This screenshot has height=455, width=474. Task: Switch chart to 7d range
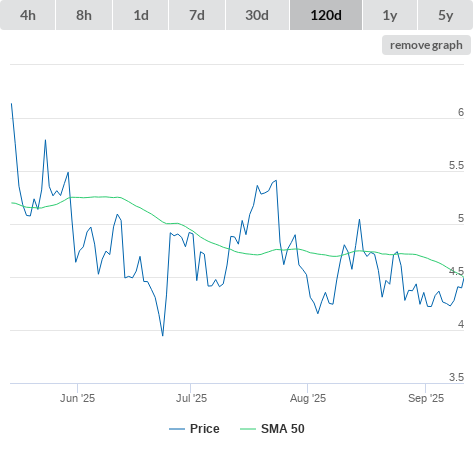[197, 15]
